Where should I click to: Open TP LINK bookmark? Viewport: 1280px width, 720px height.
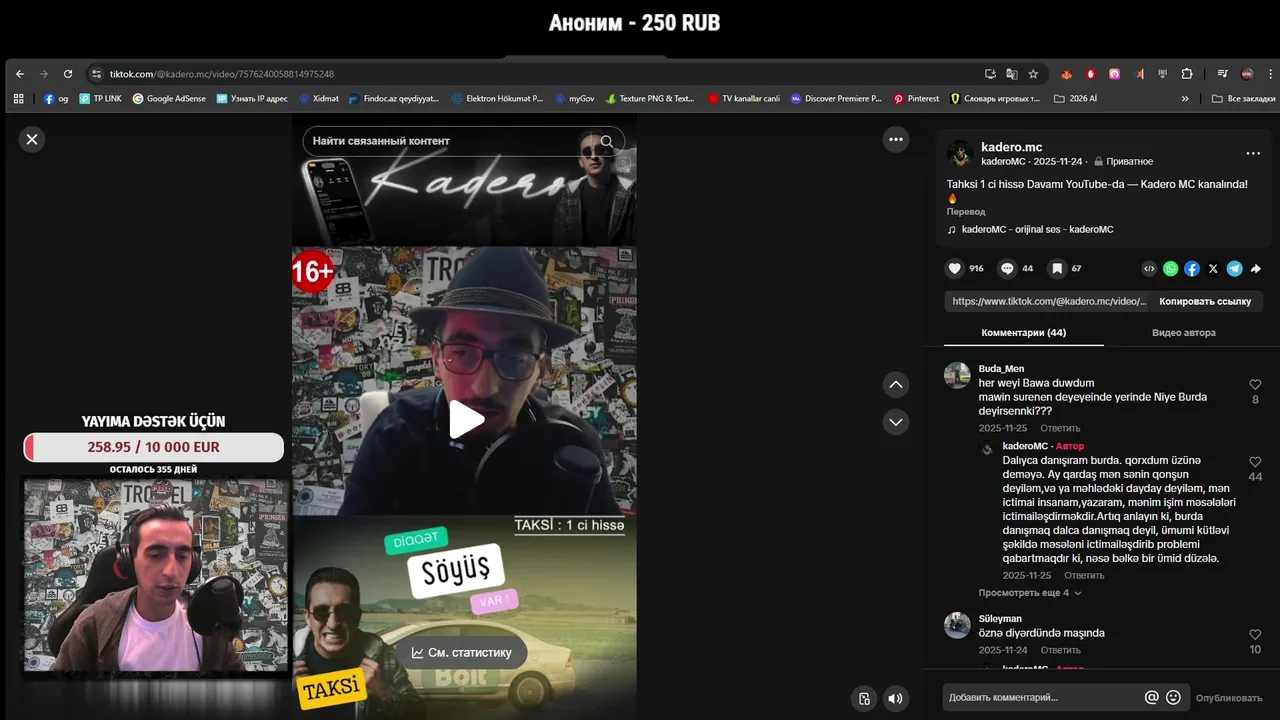click(100, 99)
